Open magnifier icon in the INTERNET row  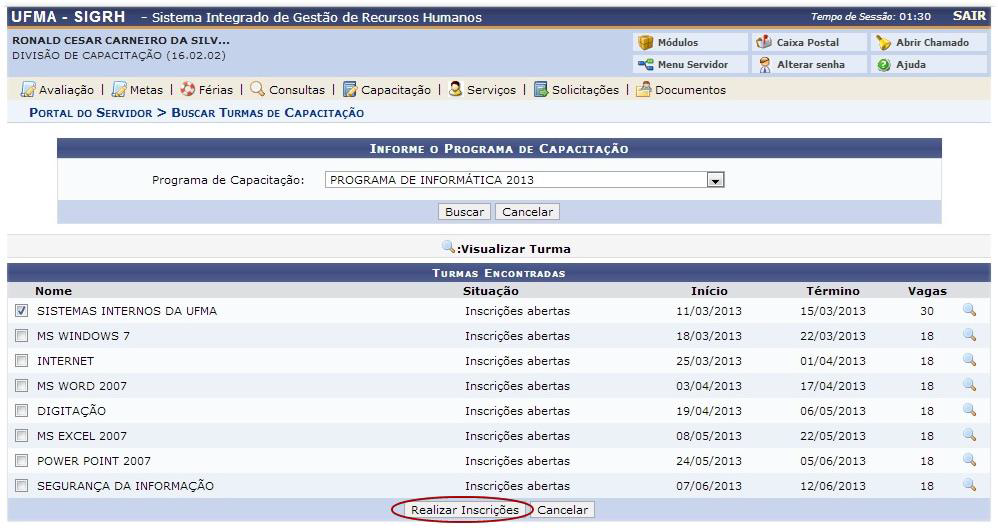pyautogui.click(x=968, y=360)
